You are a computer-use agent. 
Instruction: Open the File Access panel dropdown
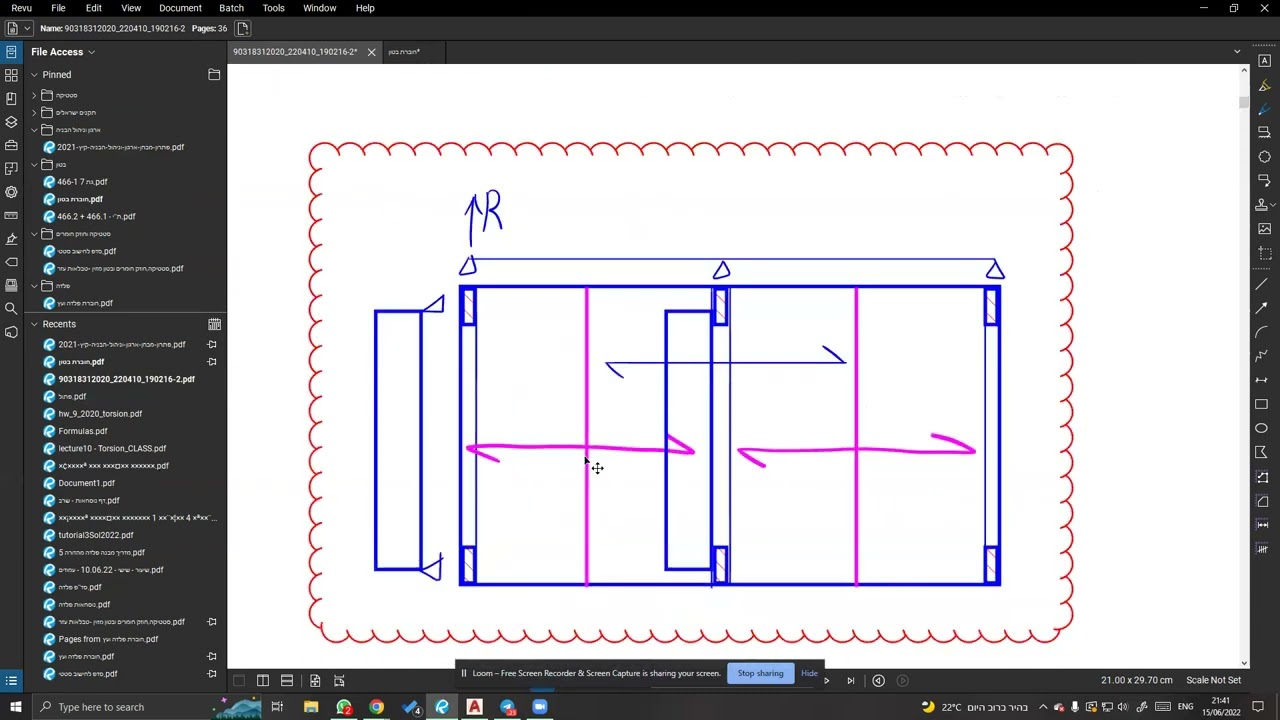(91, 52)
